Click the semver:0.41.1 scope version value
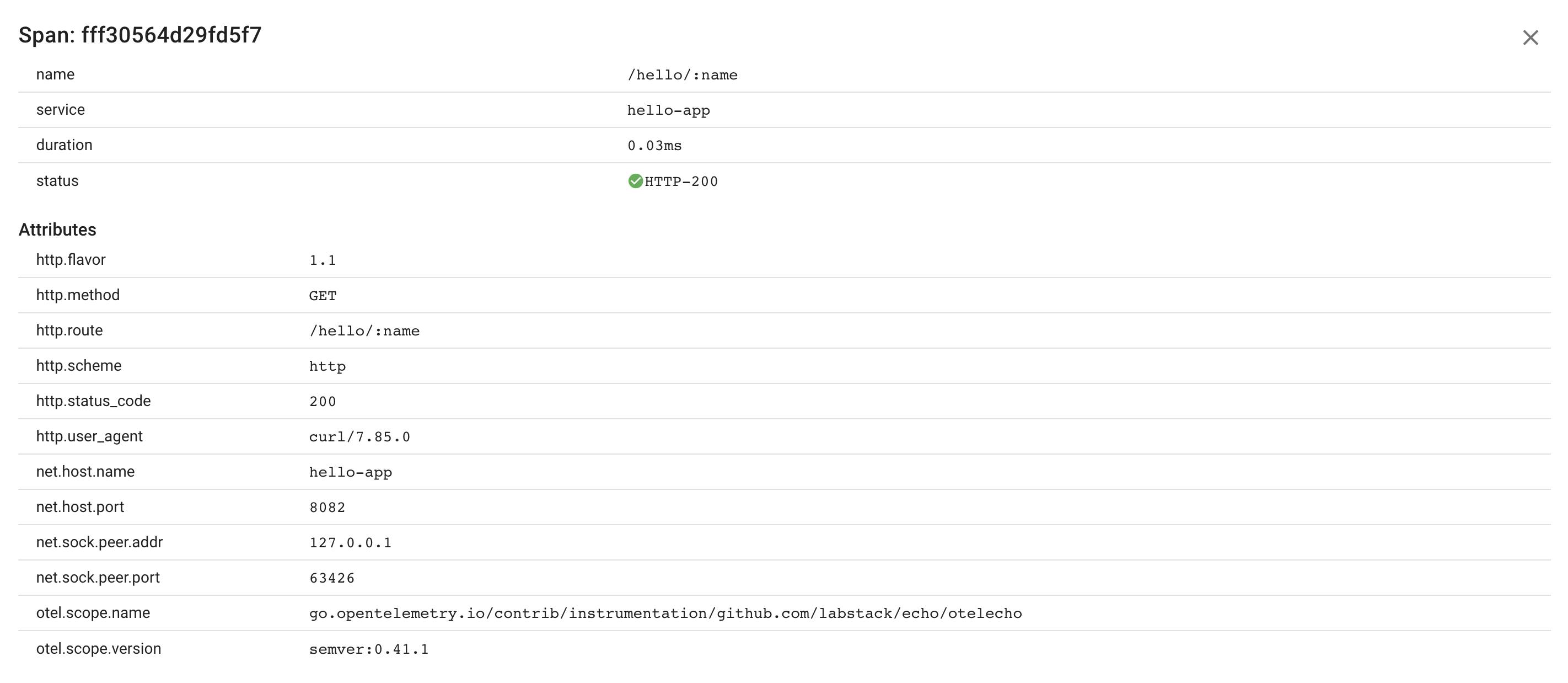 369,649
